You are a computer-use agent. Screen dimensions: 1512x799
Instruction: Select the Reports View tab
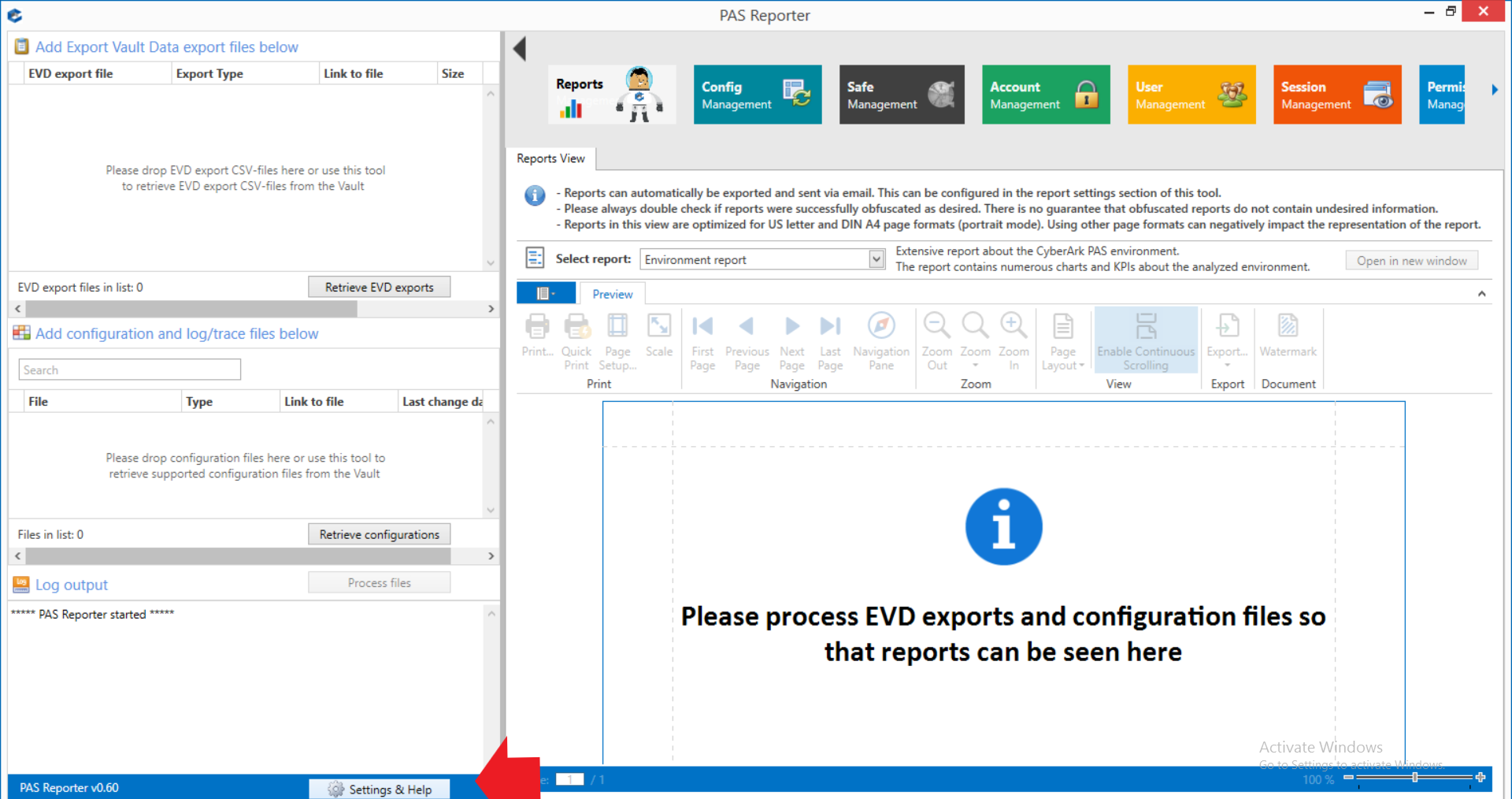point(550,158)
